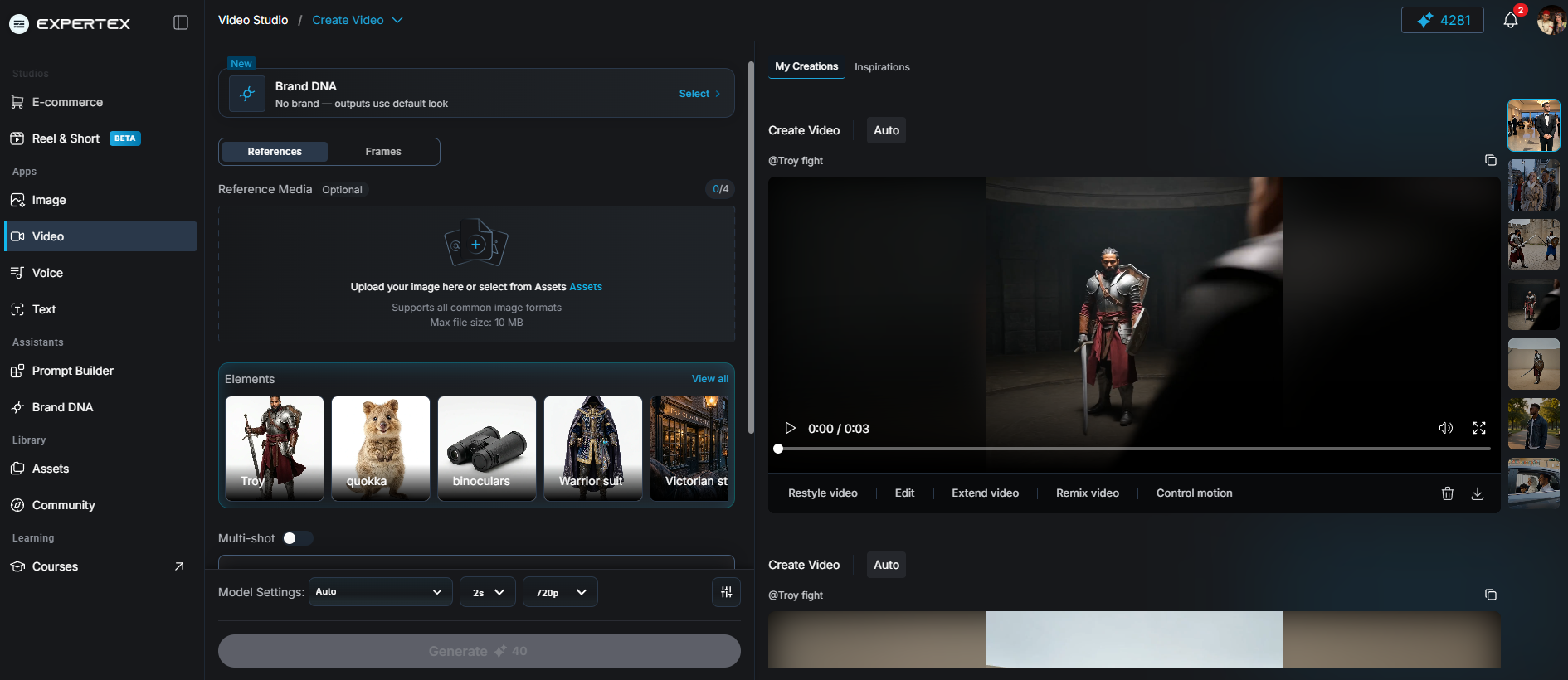The height and width of the screenshot is (680, 1568).
Task: Download the first video
Action: [1477, 493]
